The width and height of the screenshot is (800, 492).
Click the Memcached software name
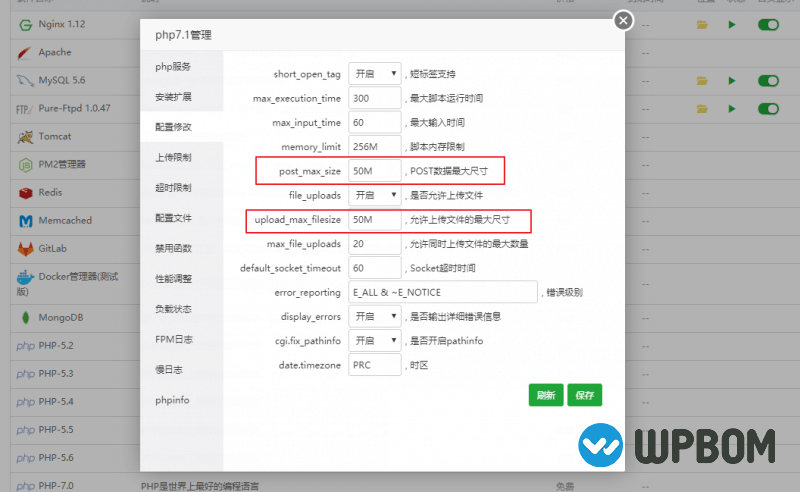(65, 220)
